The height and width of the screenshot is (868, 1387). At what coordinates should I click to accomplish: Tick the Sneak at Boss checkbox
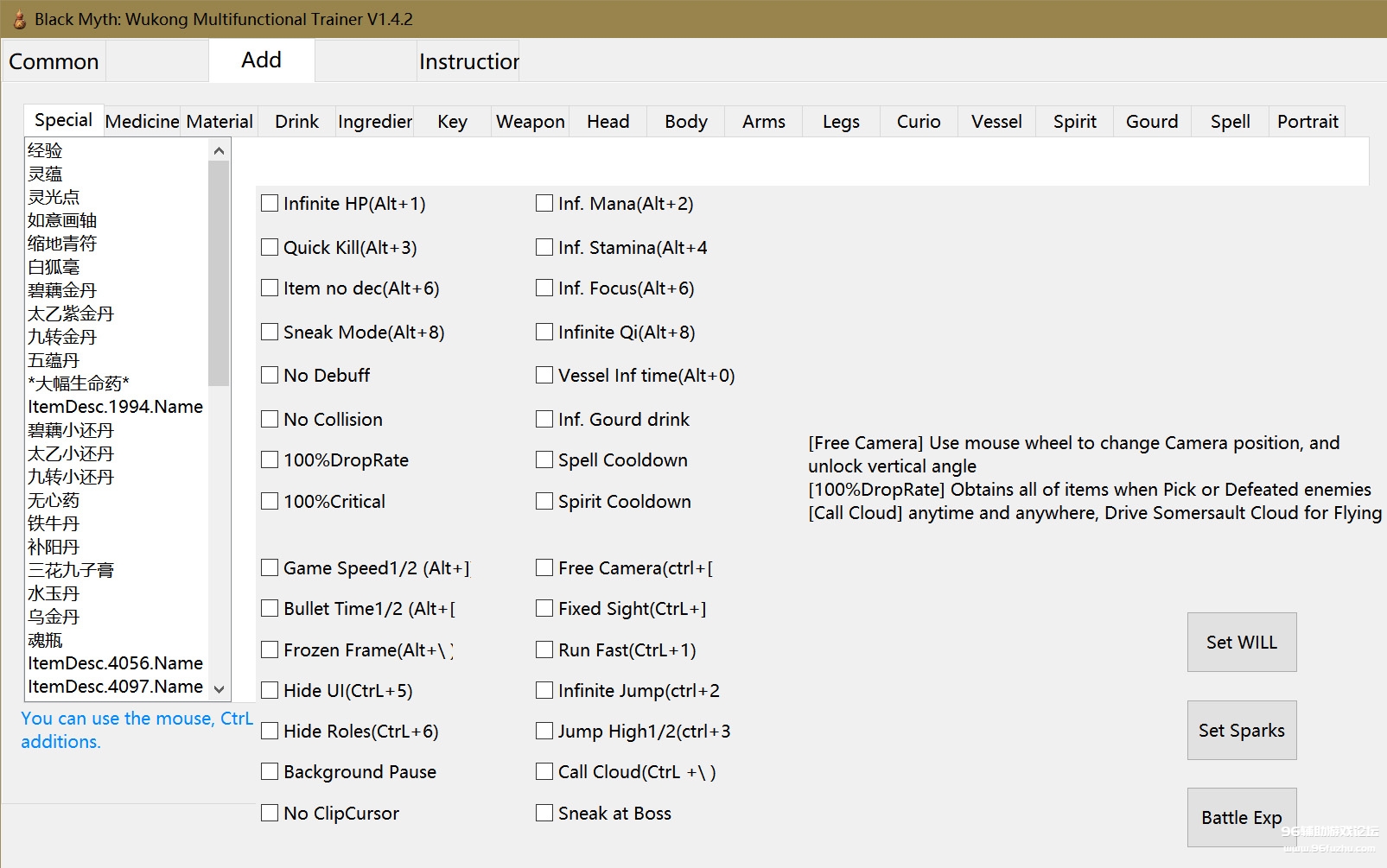[x=544, y=813]
